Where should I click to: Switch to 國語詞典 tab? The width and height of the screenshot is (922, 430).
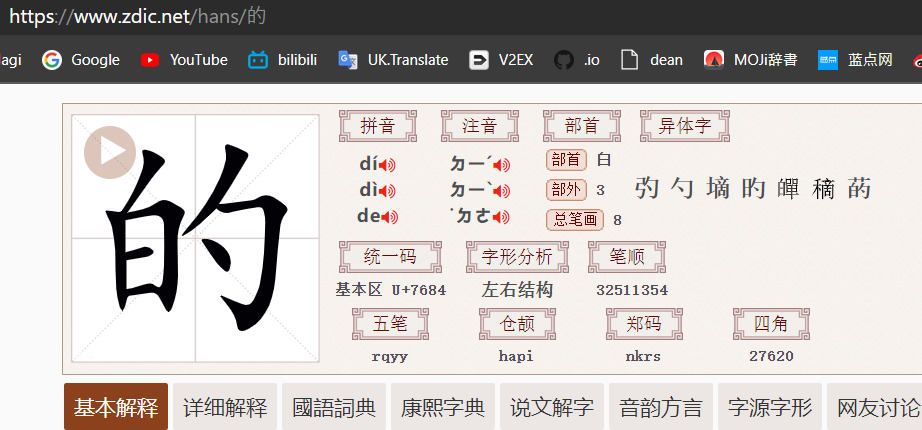point(334,406)
